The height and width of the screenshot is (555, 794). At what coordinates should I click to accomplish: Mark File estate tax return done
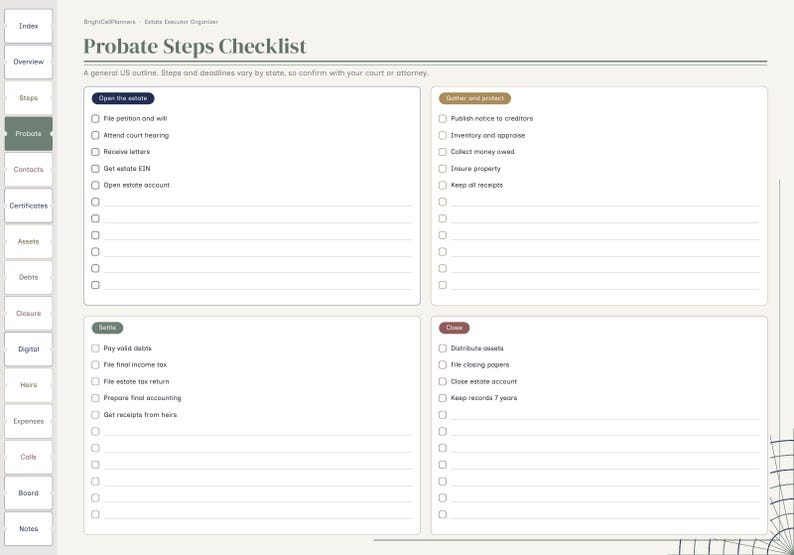click(95, 381)
